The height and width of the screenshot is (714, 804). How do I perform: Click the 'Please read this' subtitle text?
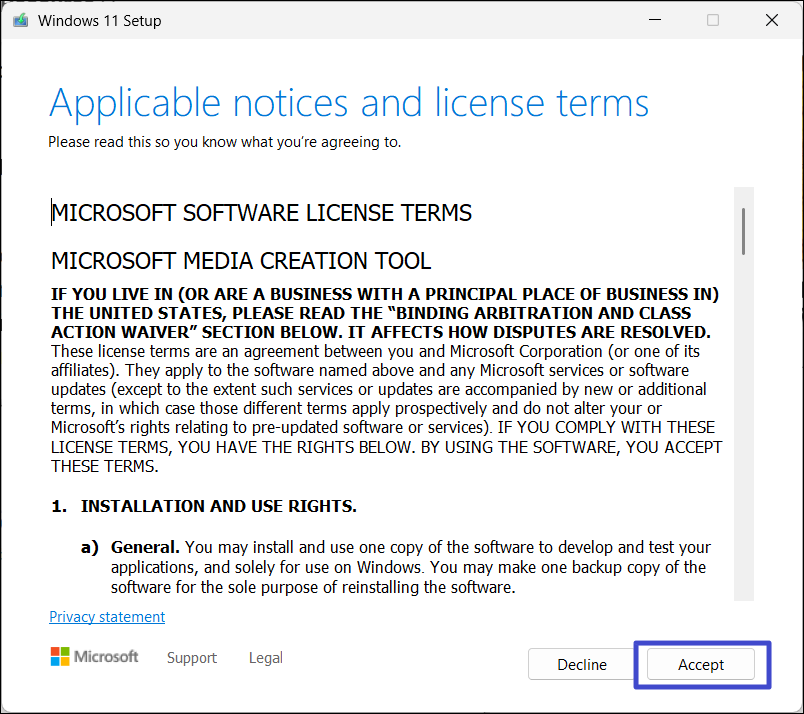click(224, 142)
